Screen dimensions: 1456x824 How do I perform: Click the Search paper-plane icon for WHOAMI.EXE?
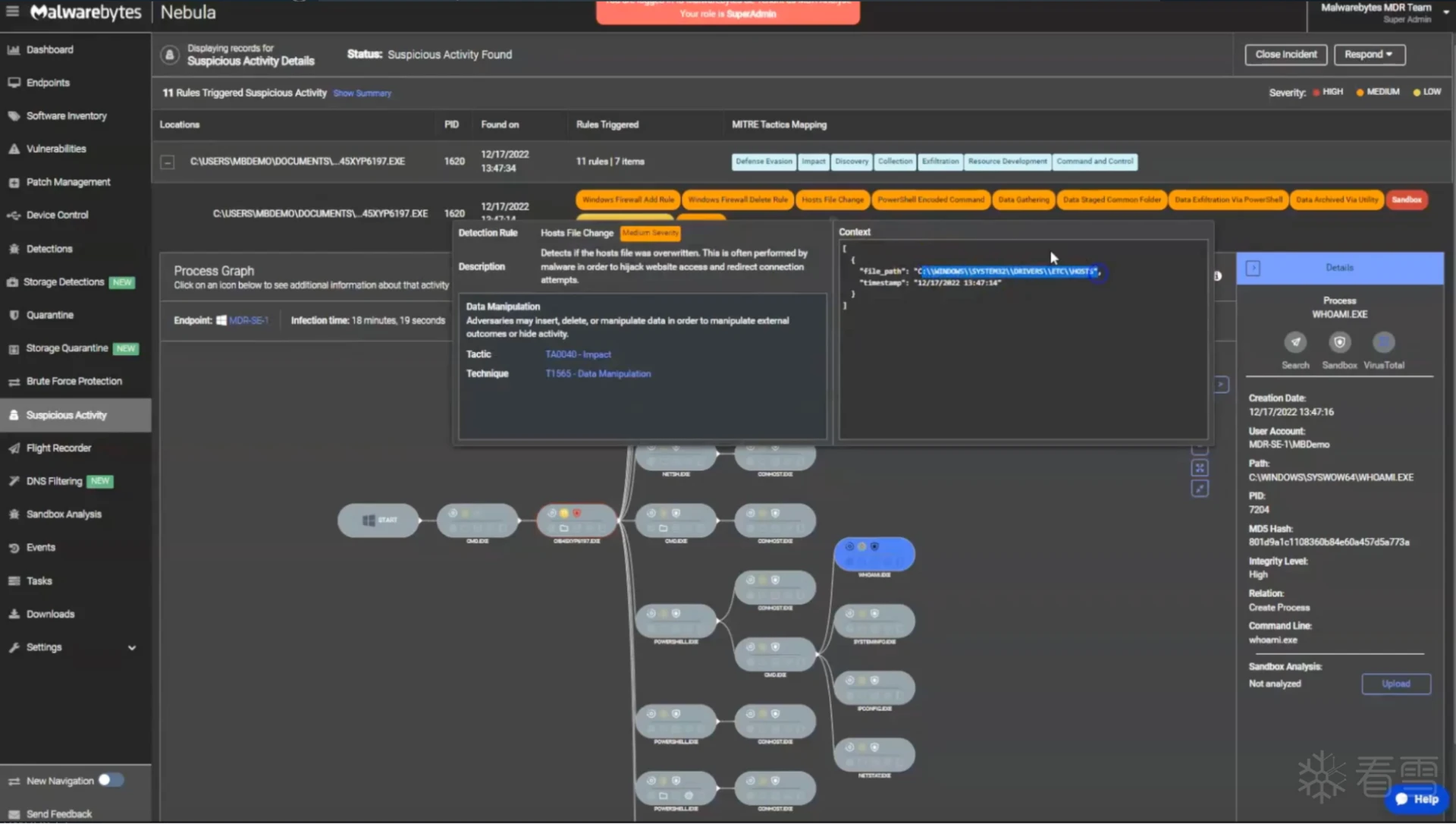1295,343
